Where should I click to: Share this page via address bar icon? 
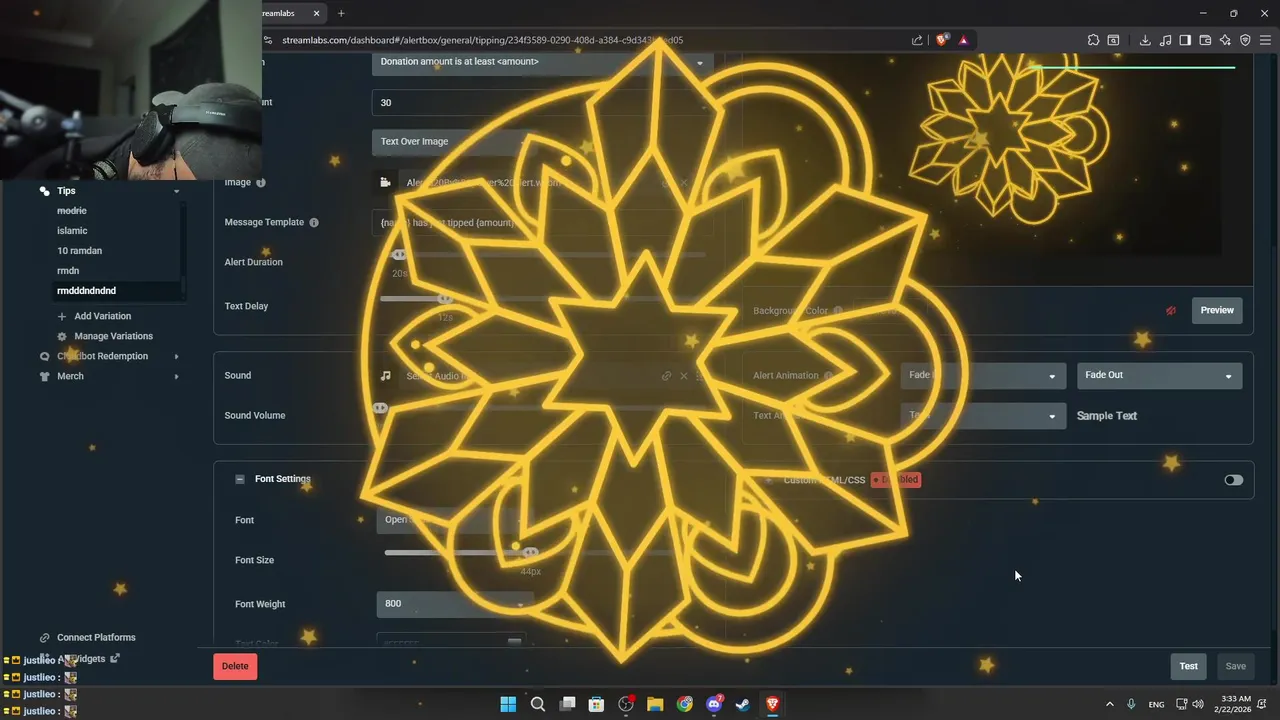(x=917, y=40)
